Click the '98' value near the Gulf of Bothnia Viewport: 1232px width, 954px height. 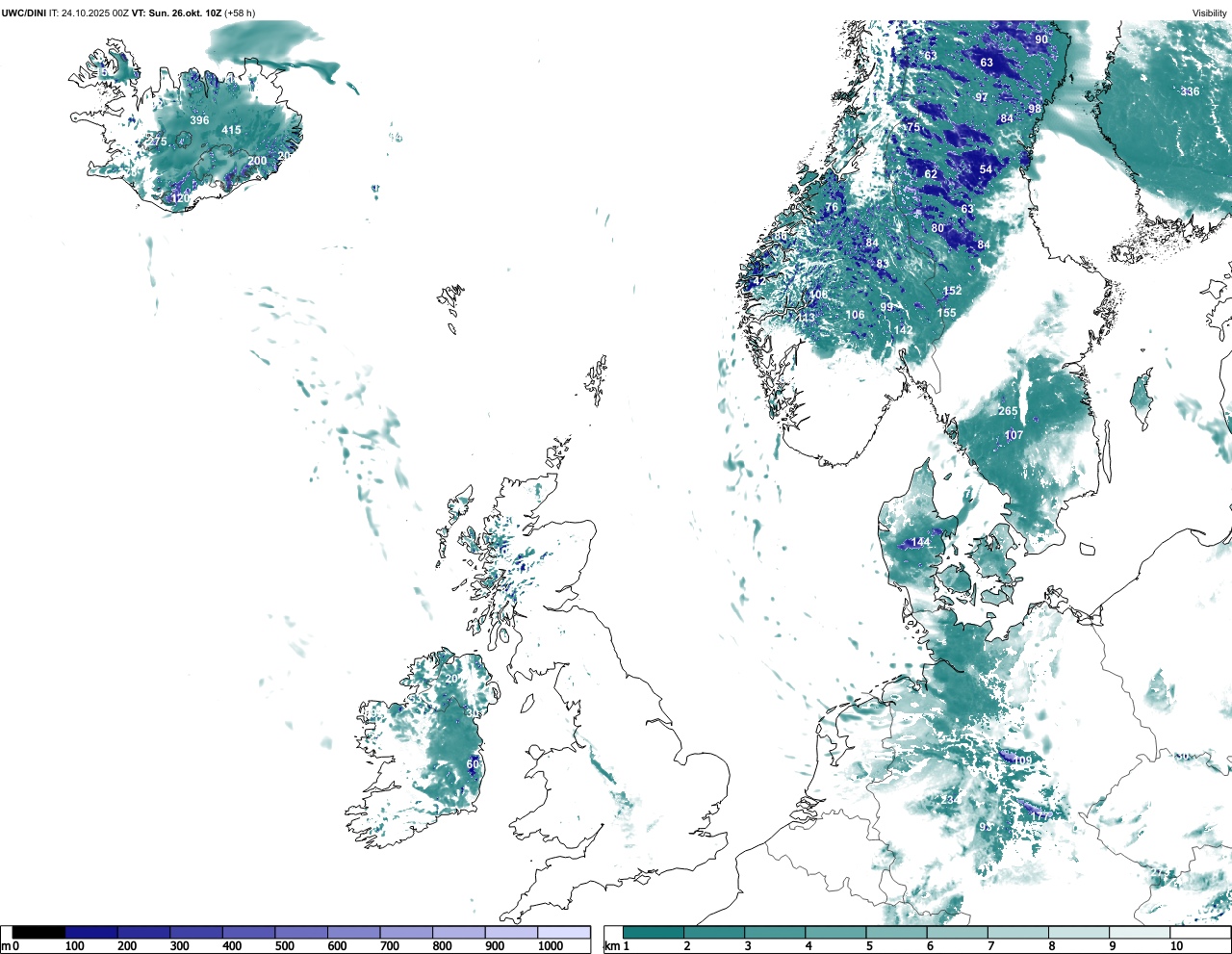click(1035, 109)
